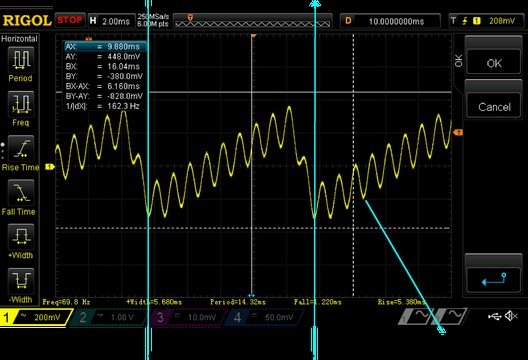Click the trigger edge type icon
This screenshot has height=360, width=528.
point(465,21)
